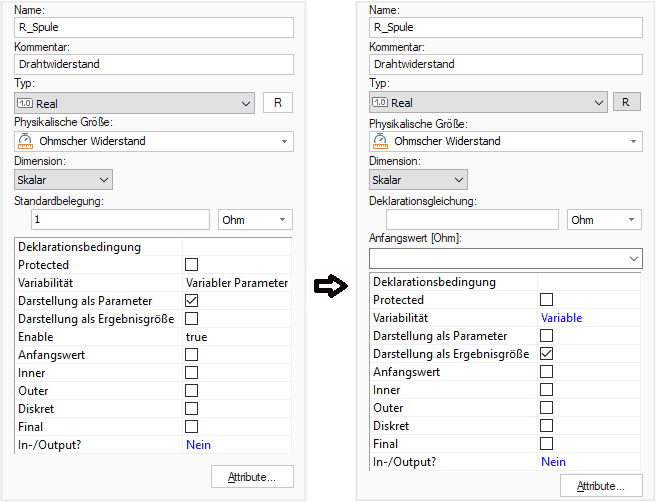The image size is (656, 502).
Task: Enable Diskret checkbox in right panel
Action: pos(547,426)
